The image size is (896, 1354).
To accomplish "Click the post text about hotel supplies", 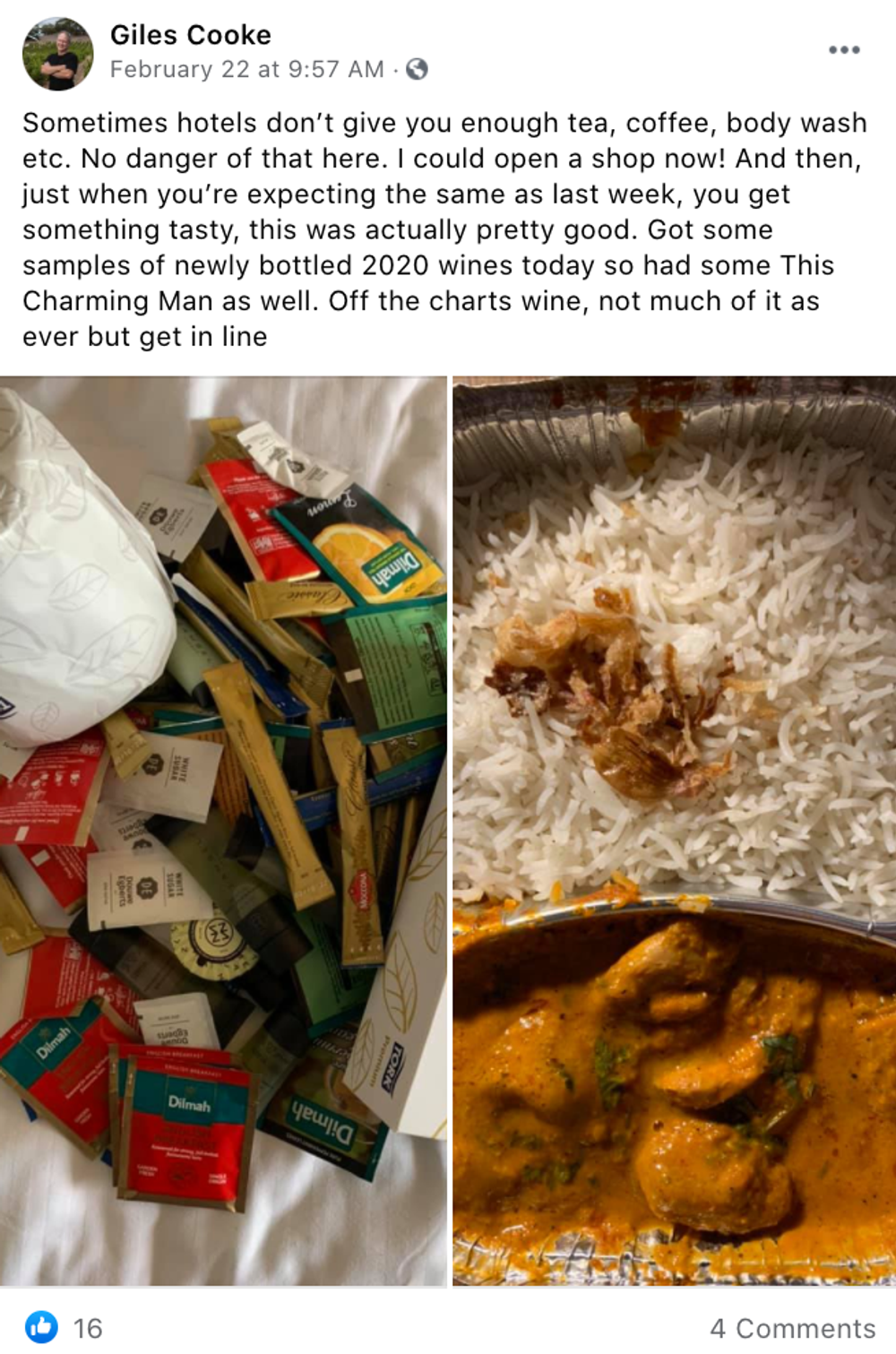I will pyautogui.click(x=445, y=229).
